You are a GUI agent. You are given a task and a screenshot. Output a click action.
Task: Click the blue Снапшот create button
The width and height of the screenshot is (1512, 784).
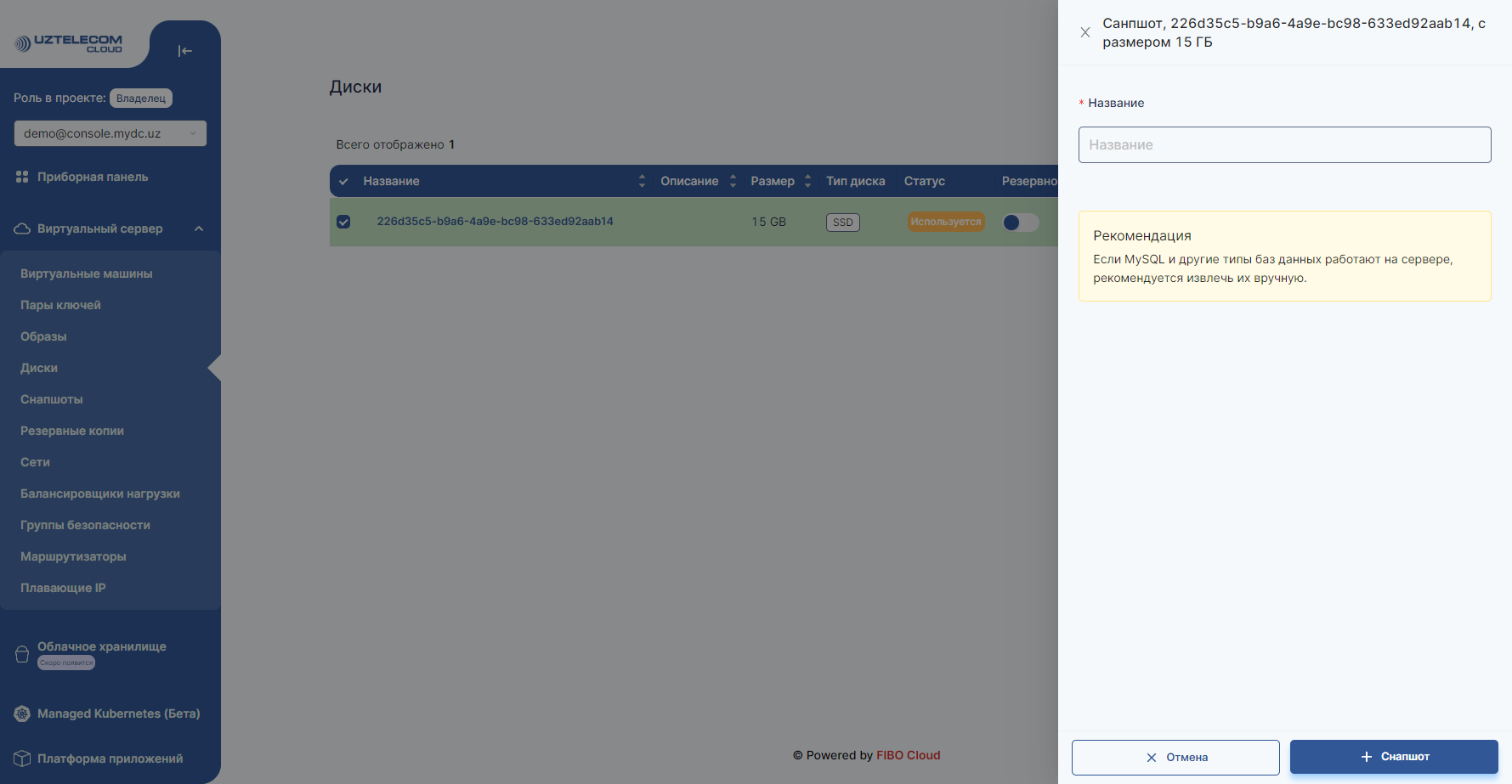click(1394, 757)
